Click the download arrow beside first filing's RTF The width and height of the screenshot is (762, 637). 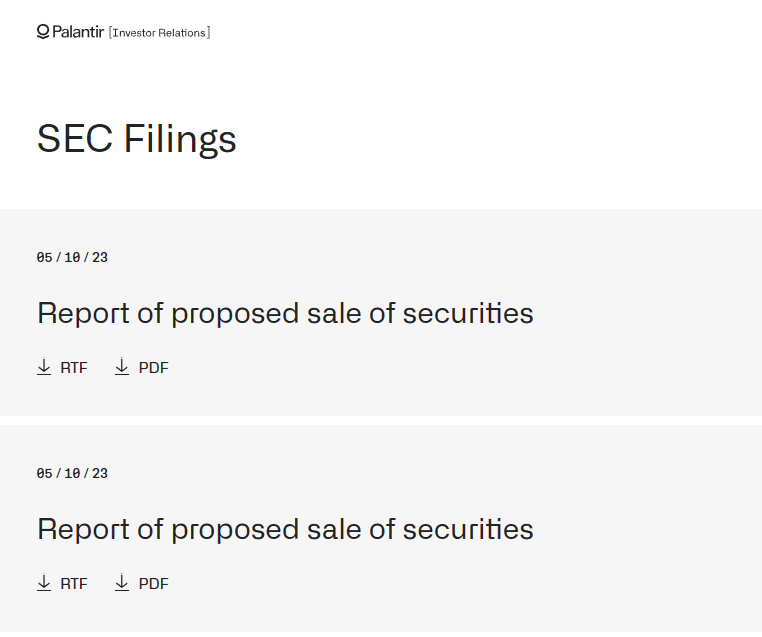[x=44, y=367]
